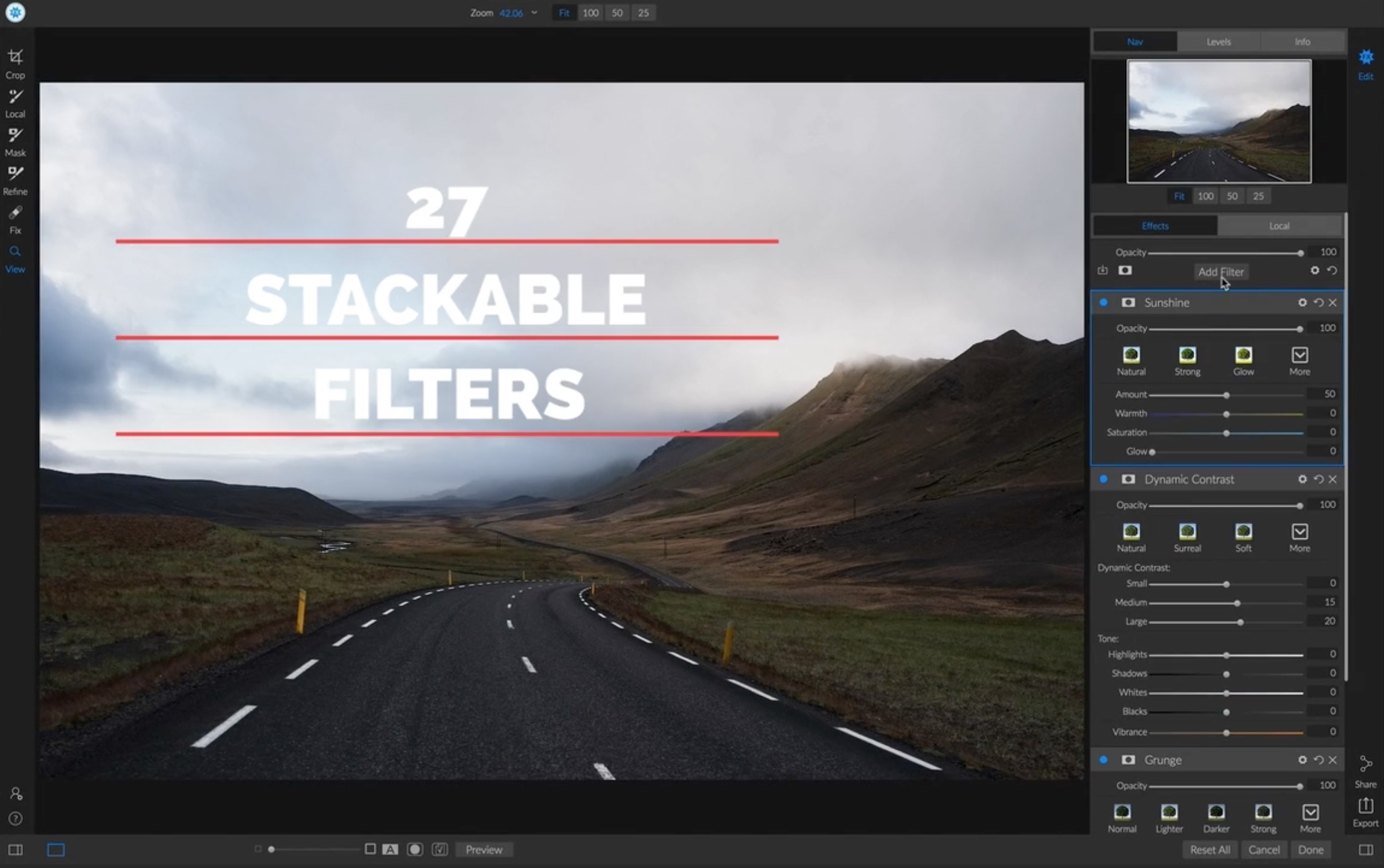Click the Add Filter button
The height and width of the screenshot is (868, 1384).
tap(1220, 272)
